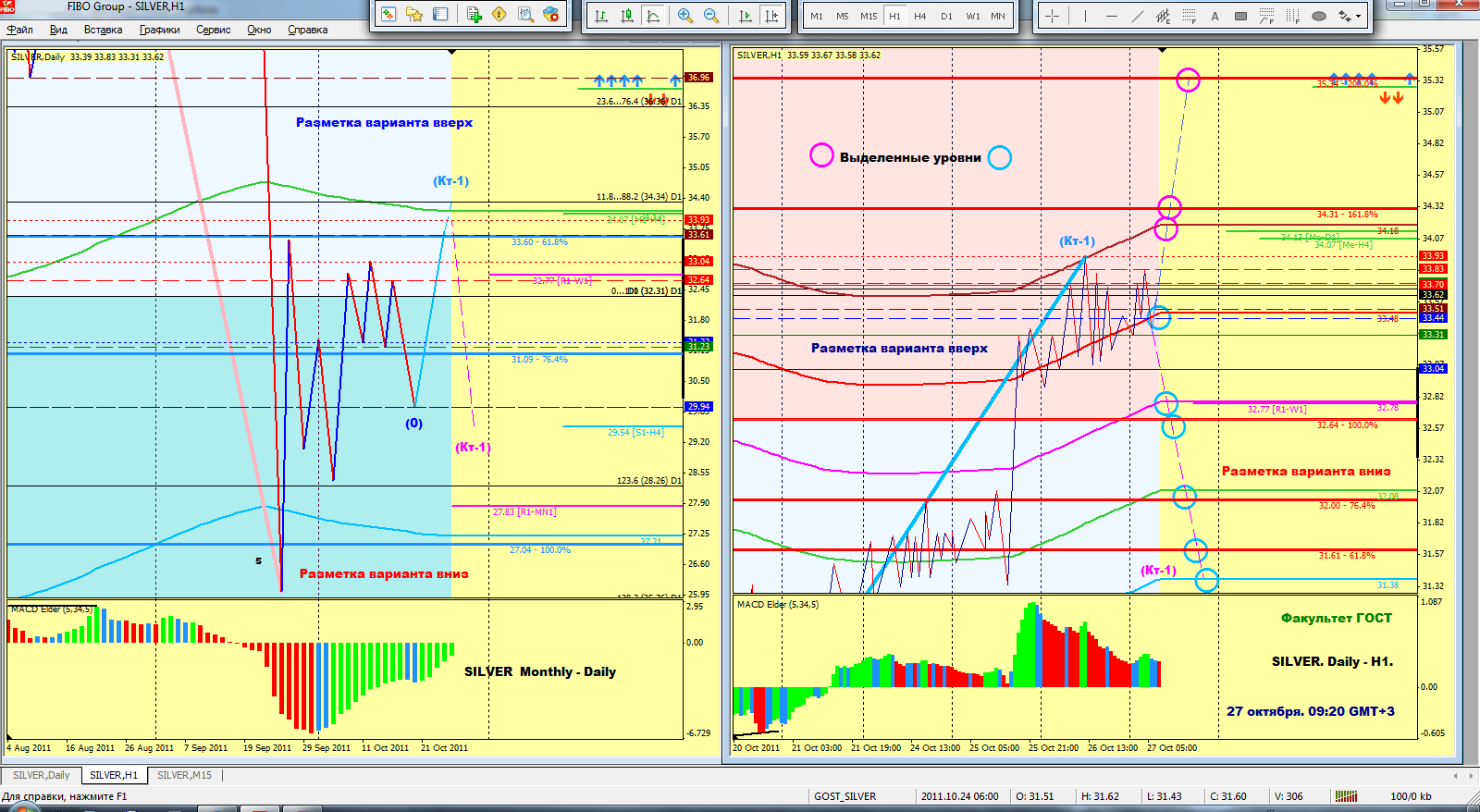Click the O: 31.51 status value
This screenshot has height=812, width=1480.
click(x=1034, y=796)
